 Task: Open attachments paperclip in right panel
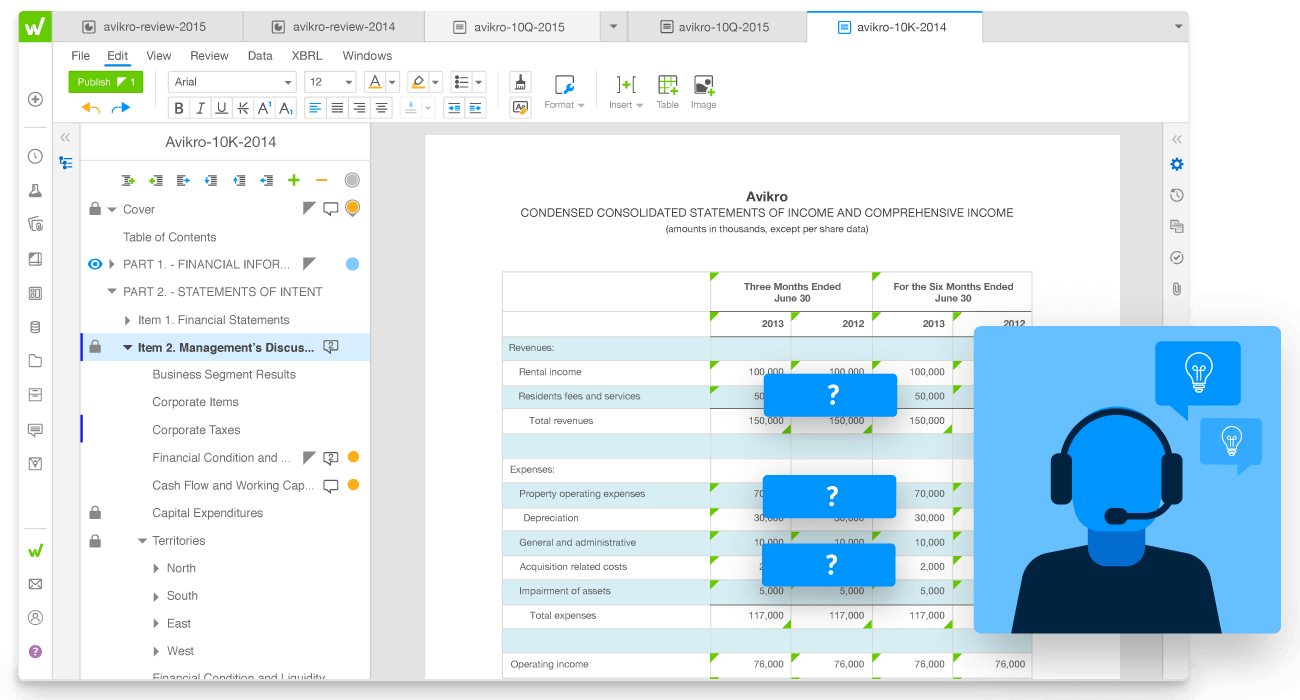pos(1177,288)
